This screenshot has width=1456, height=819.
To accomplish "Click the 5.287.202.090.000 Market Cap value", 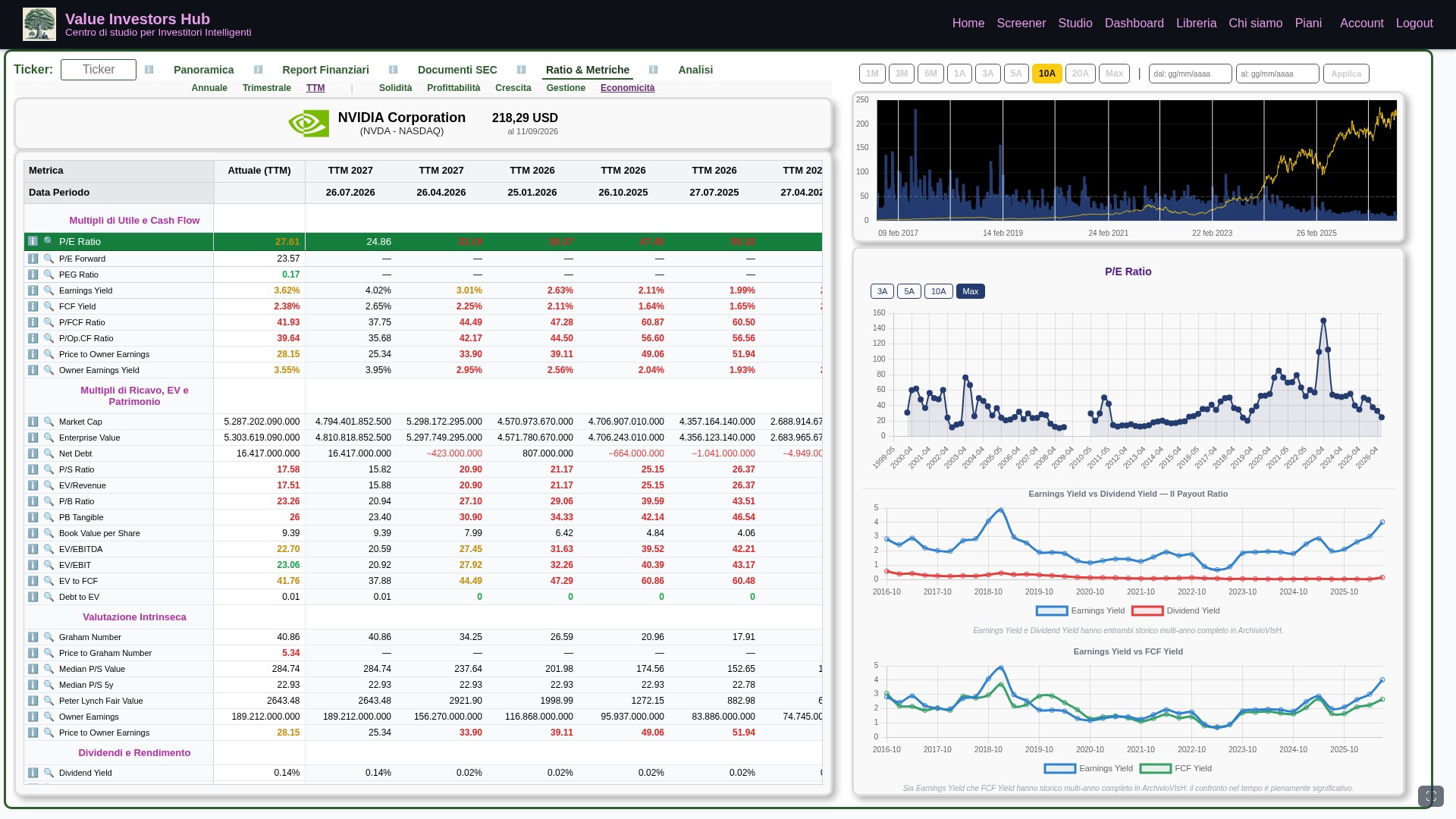I will pyautogui.click(x=262, y=422).
